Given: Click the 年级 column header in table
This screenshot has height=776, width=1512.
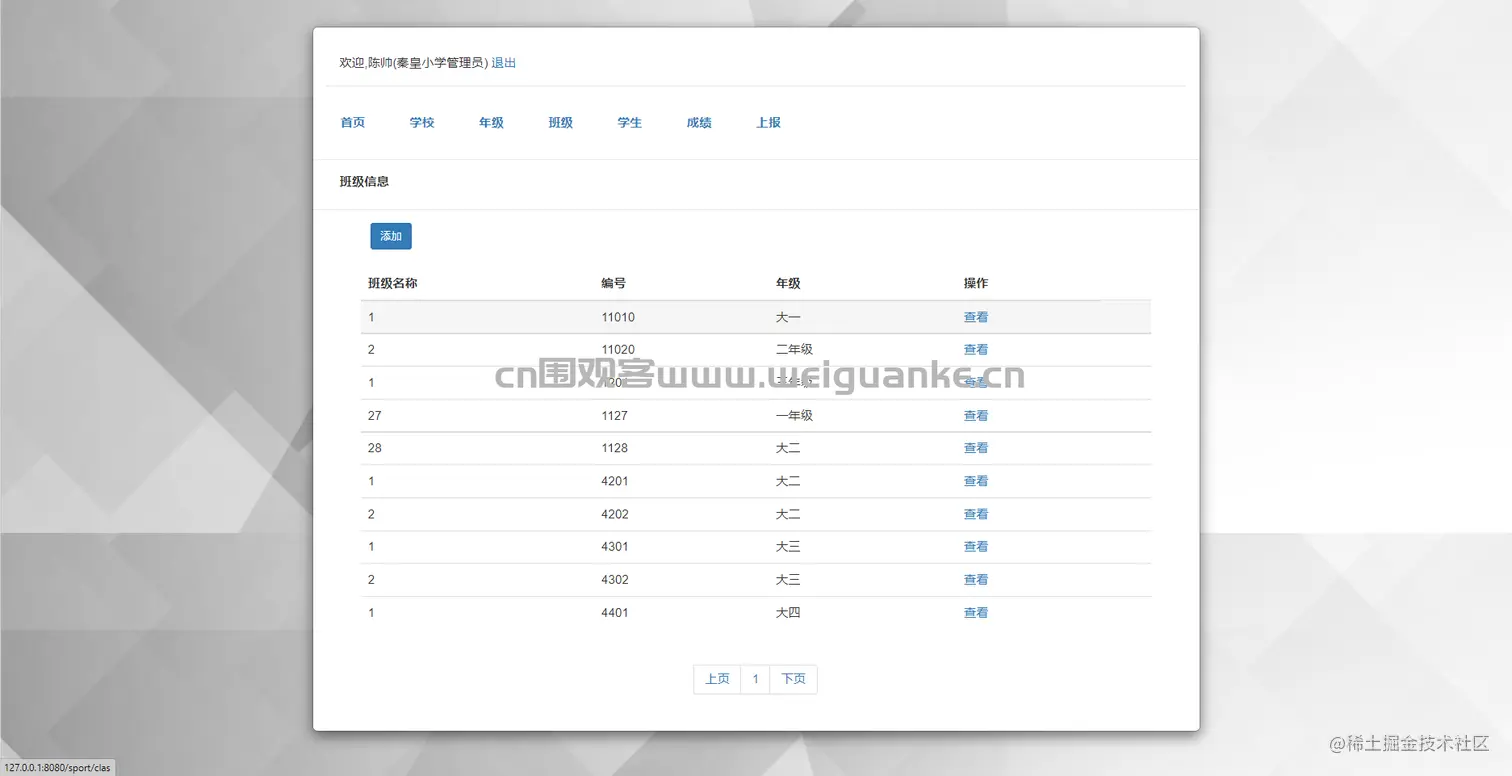Looking at the screenshot, I should pyautogui.click(x=788, y=283).
